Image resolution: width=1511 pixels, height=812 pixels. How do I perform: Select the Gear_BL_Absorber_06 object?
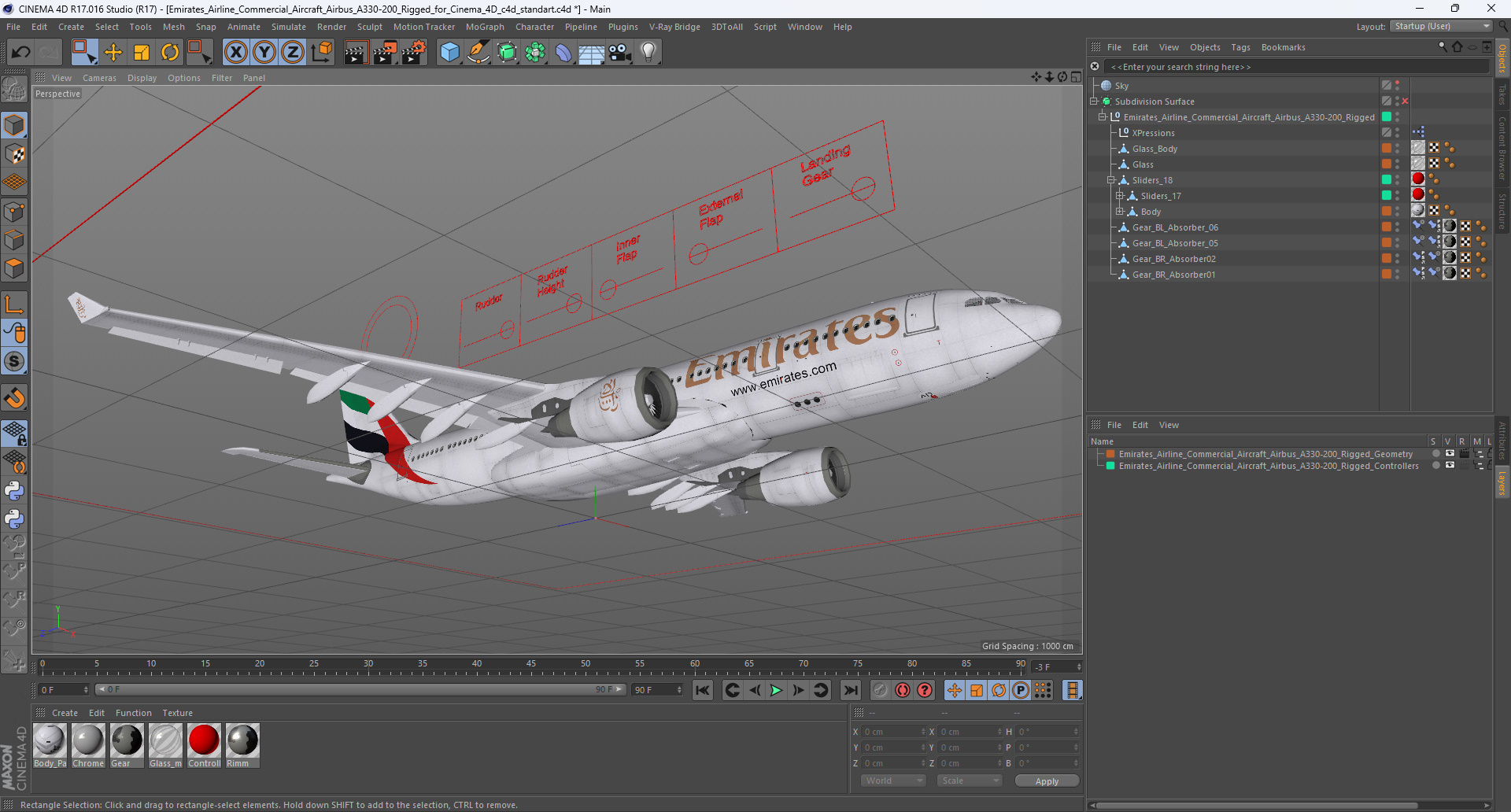[1175, 227]
